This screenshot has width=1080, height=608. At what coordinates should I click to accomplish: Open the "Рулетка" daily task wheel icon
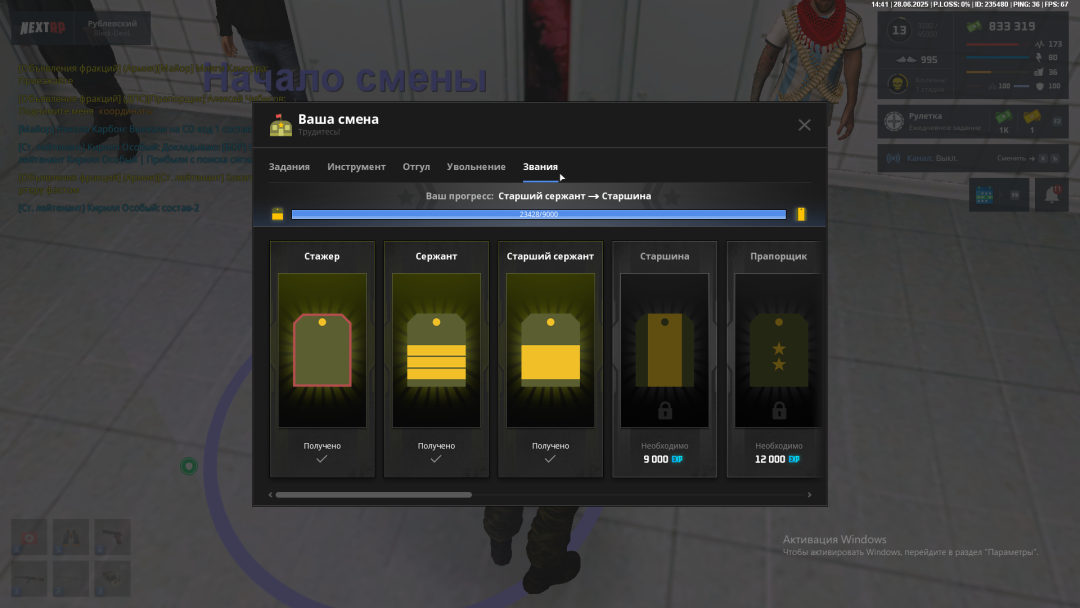[894, 121]
